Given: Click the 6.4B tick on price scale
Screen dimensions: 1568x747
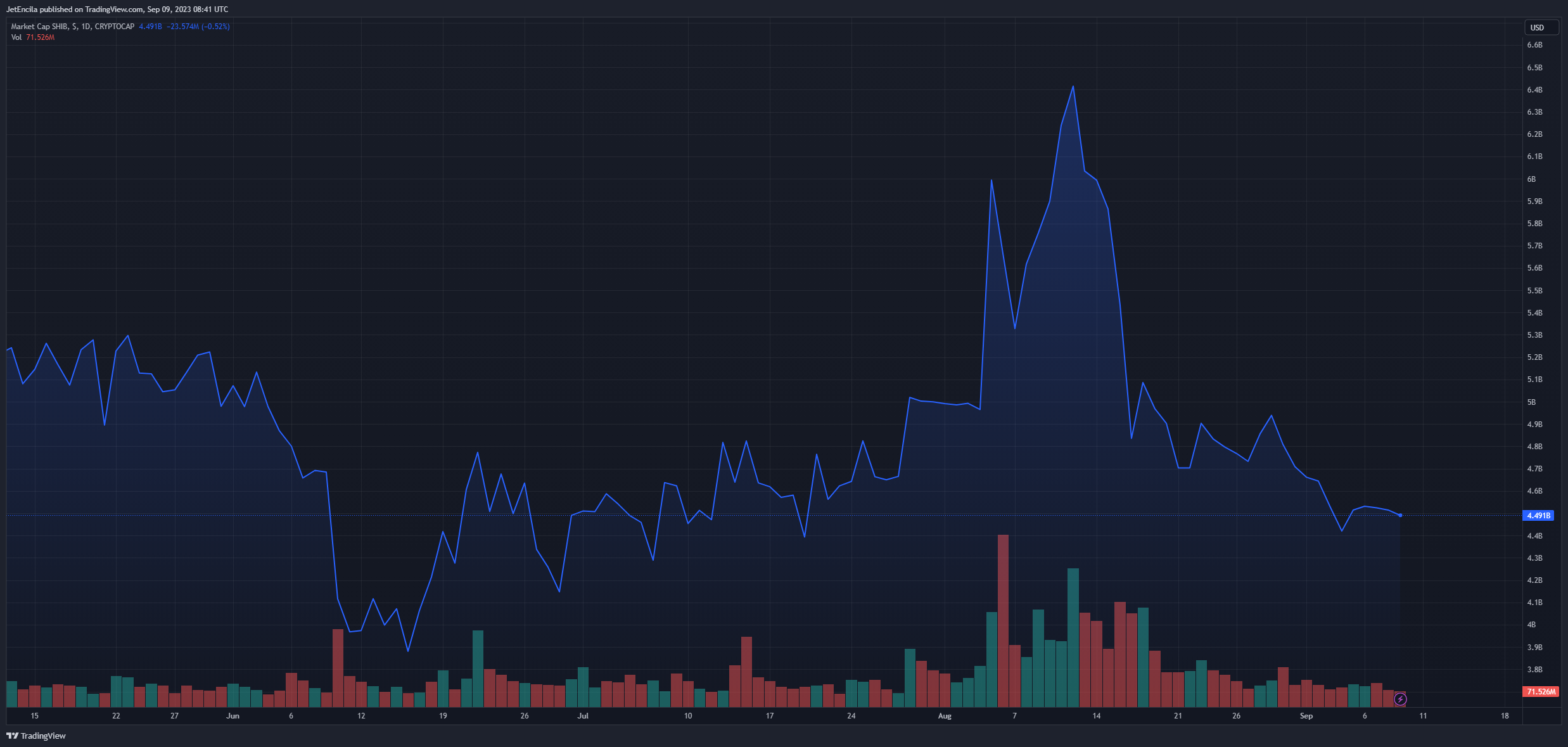Looking at the screenshot, I should click(x=1534, y=90).
